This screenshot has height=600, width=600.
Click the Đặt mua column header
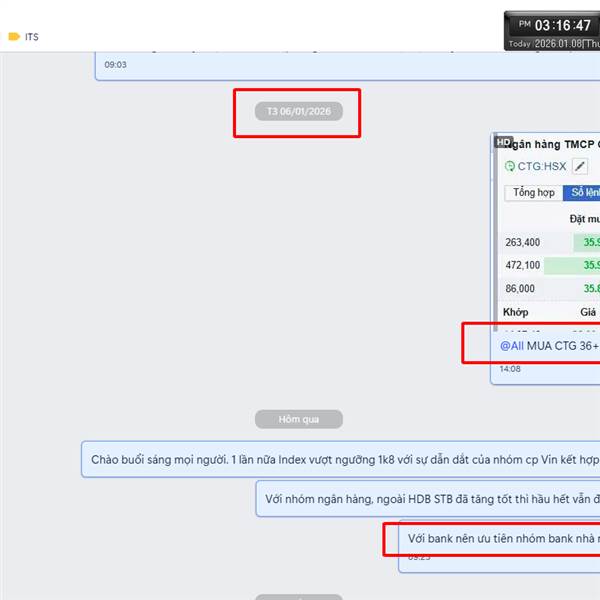(x=585, y=219)
